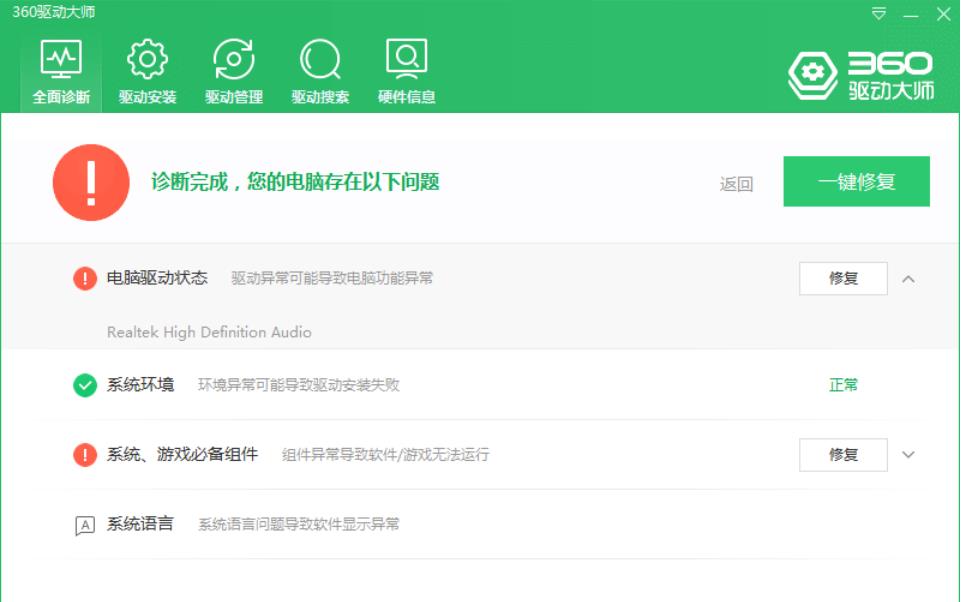Screen dimensions: 963x602
Task: Click the 系统语言 row title
Action: (141, 524)
